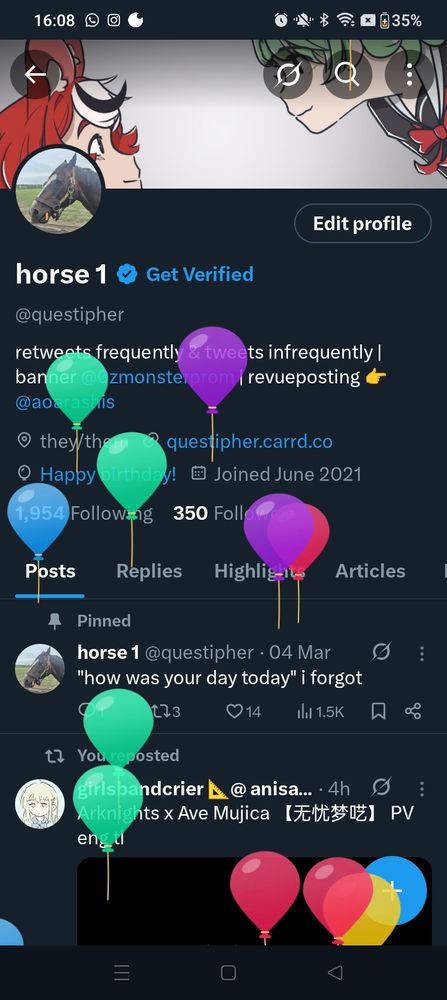Open the profile three-dot overflow menu
The height and width of the screenshot is (1000, 447).
(409, 75)
